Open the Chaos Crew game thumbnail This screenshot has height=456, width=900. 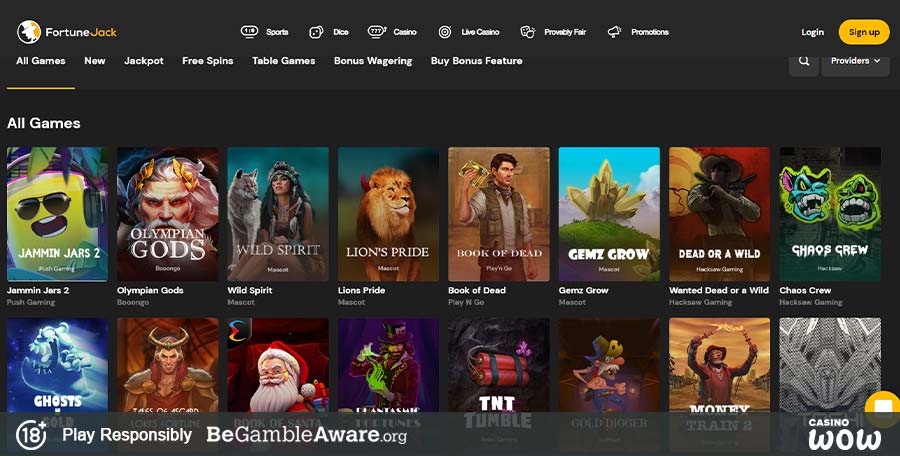[x=830, y=214]
